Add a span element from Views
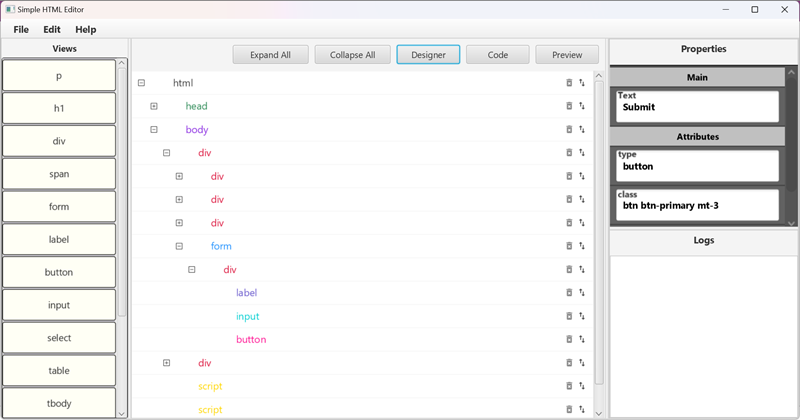 pyautogui.click(x=59, y=174)
